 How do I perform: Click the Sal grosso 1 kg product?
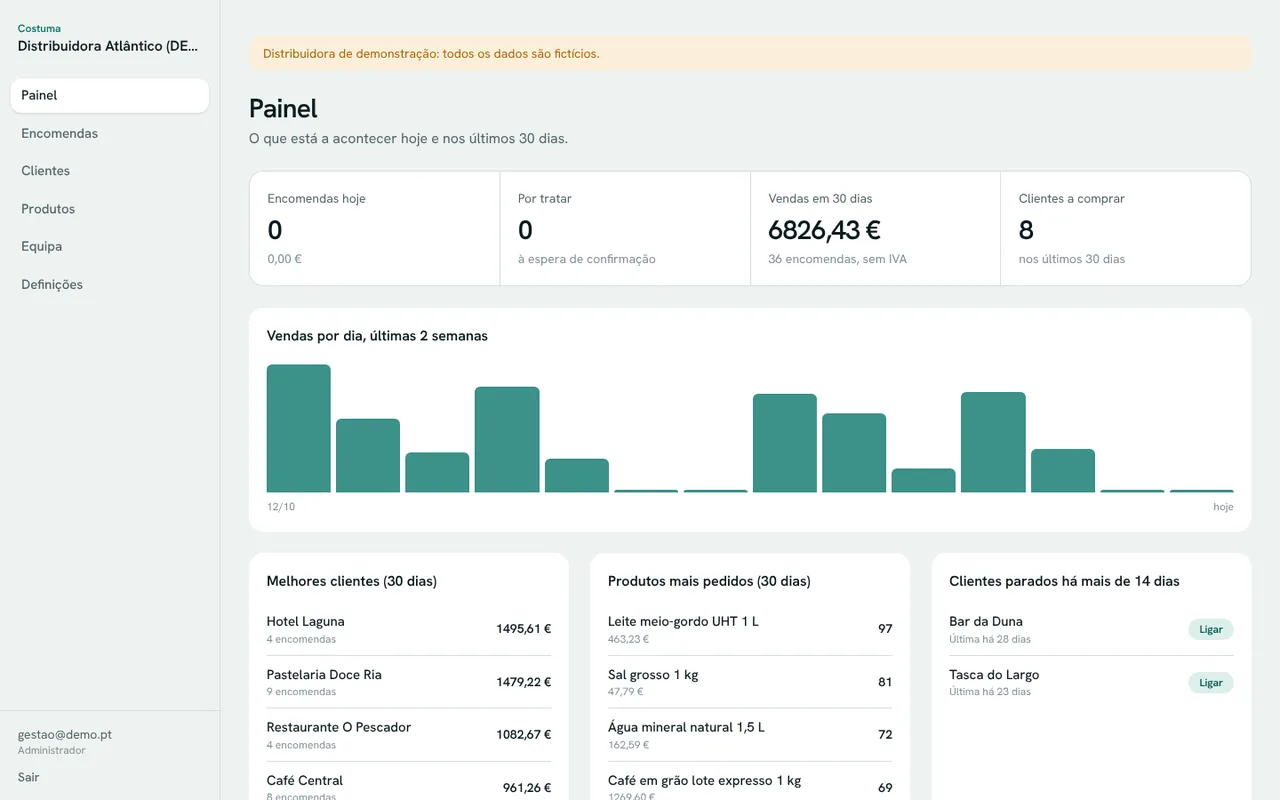coord(750,682)
